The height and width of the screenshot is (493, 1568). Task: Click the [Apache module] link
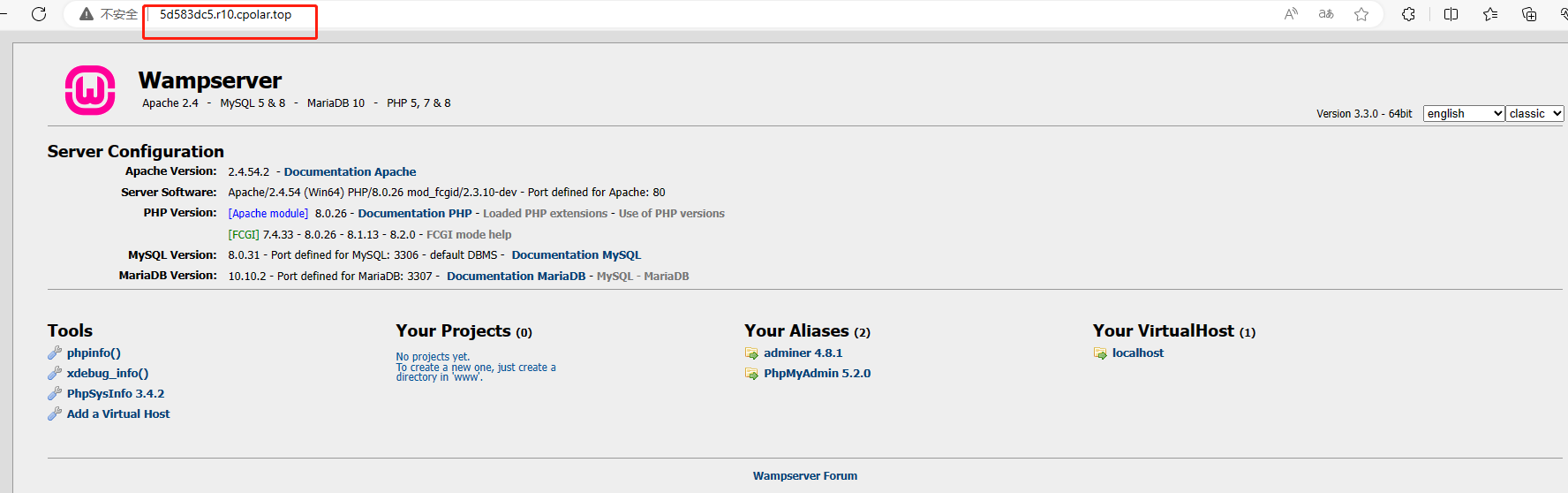pos(268,213)
